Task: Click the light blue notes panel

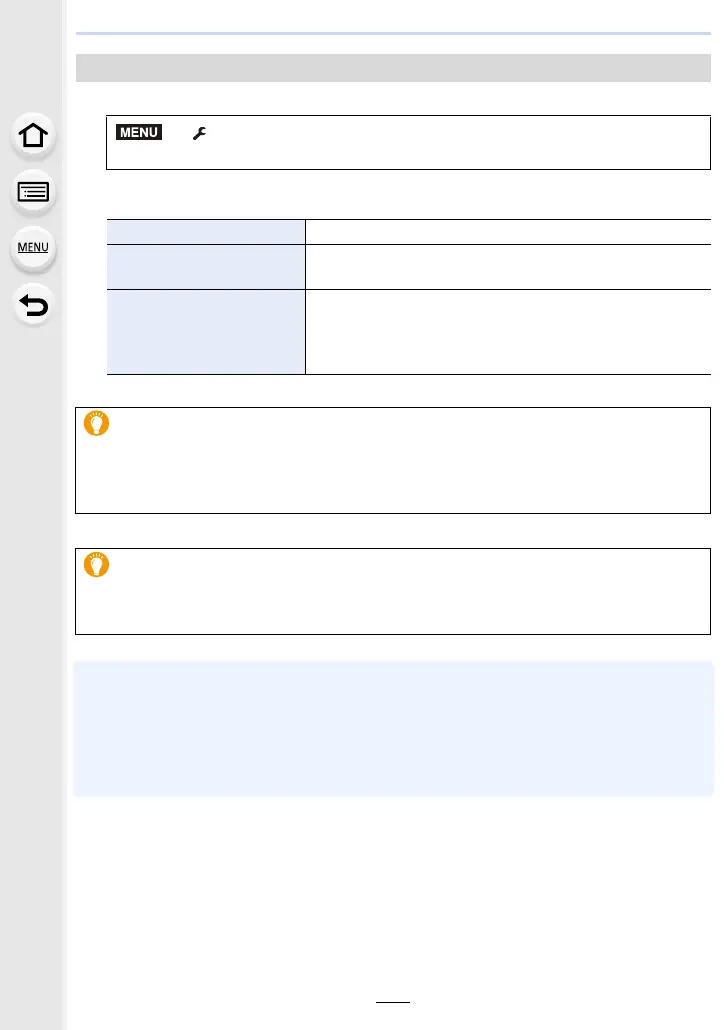Action: (393, 728)
